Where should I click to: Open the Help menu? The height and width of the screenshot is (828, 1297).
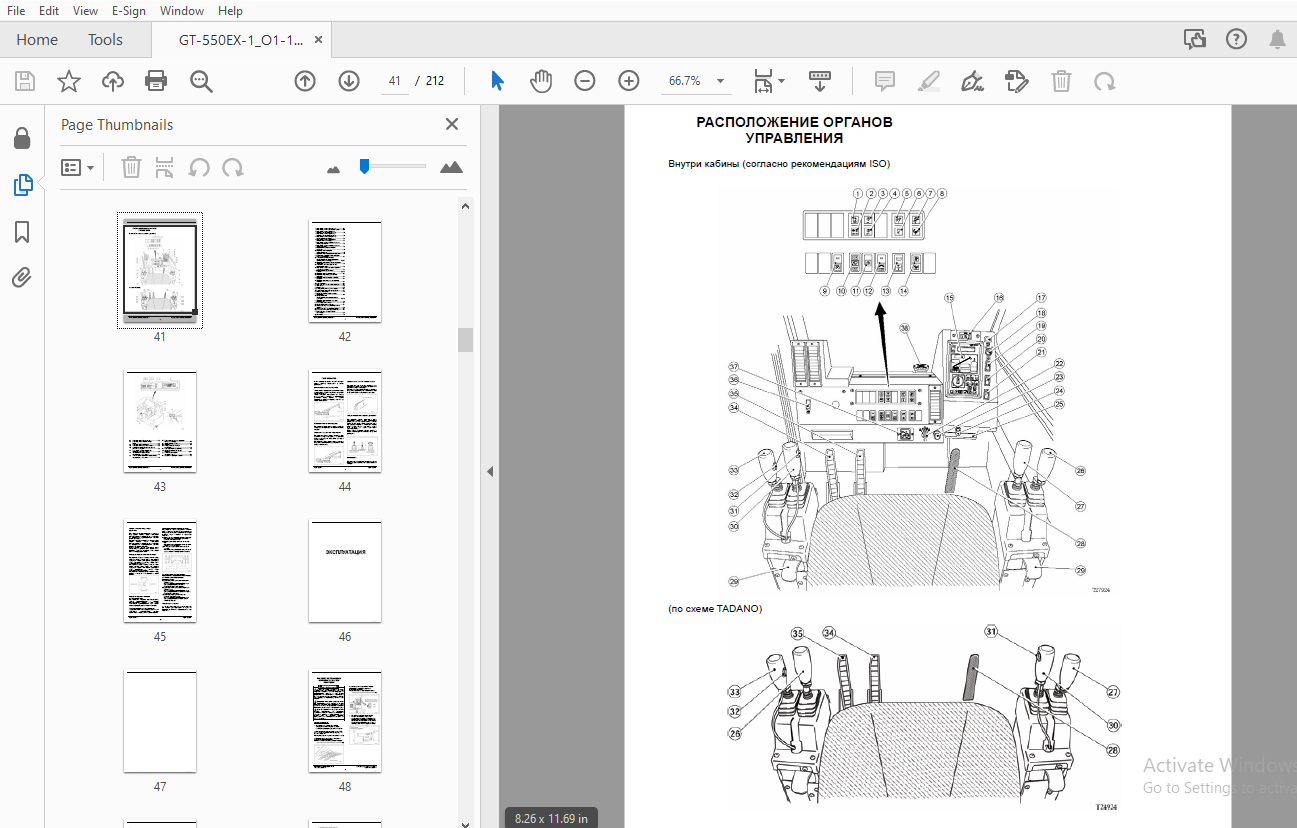point(230,11)
